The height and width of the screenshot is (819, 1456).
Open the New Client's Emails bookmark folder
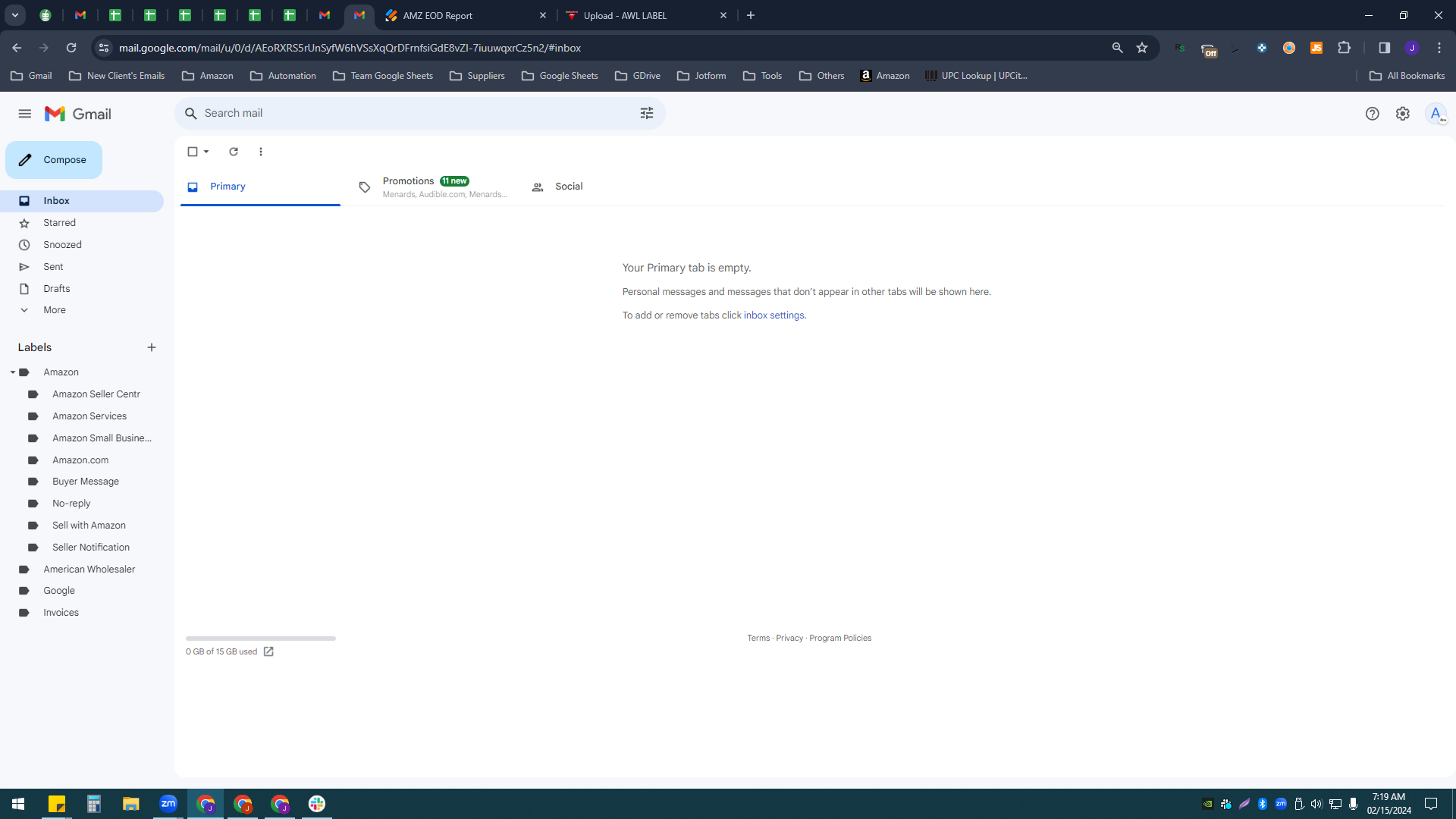click(117, 76)
